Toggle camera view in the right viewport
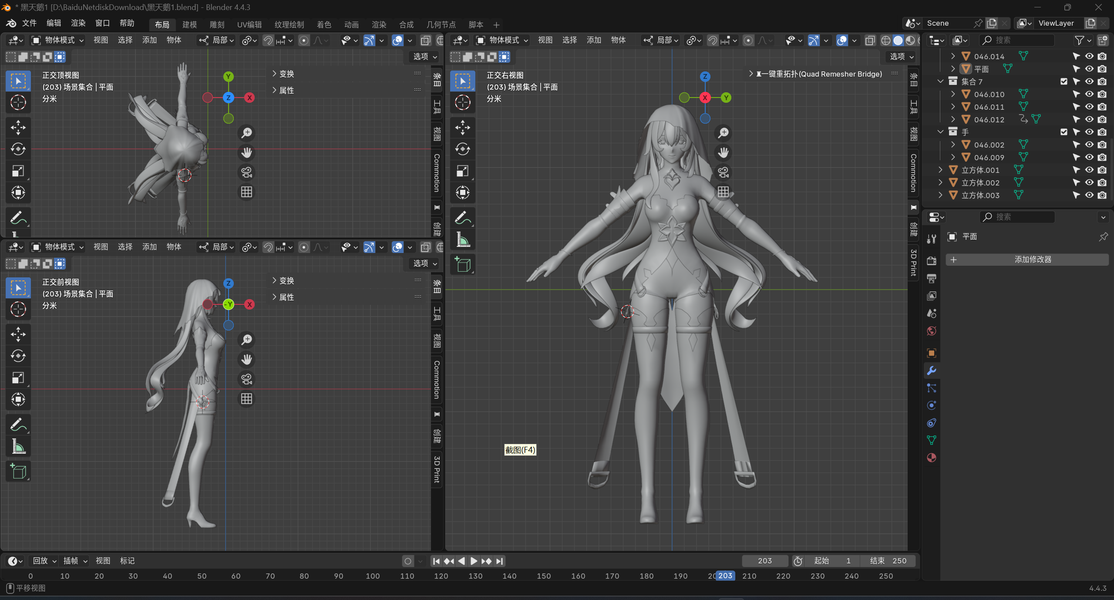 723,172
